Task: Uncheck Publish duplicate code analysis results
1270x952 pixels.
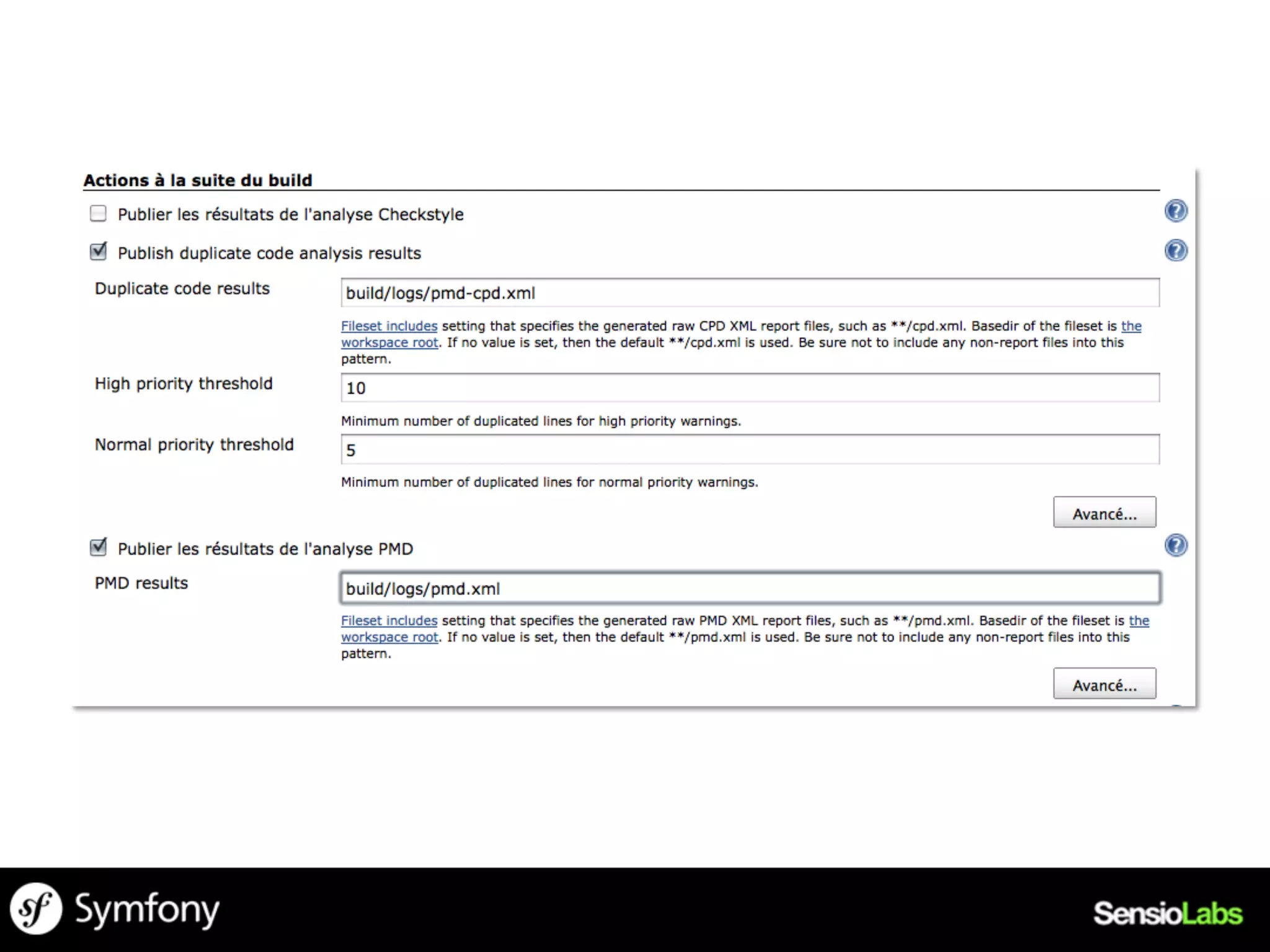Action: click(98, 252)
